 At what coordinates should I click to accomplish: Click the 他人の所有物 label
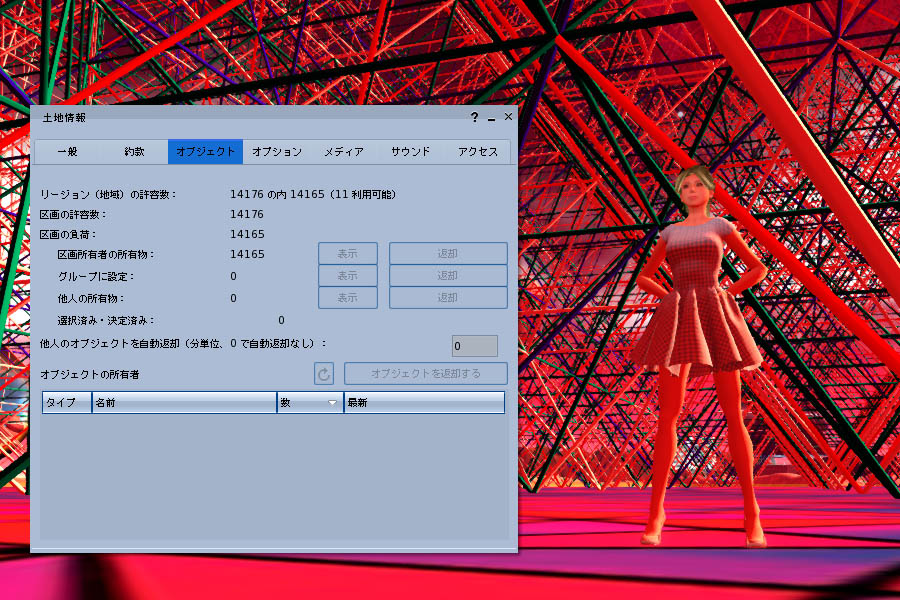91,299
